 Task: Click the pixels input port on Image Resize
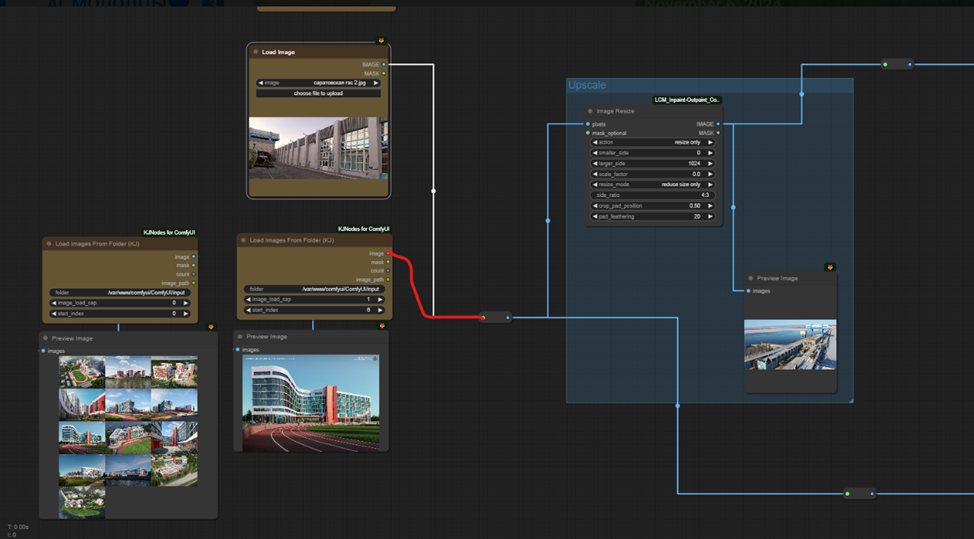pyautogui.click(x=588, y=124)
